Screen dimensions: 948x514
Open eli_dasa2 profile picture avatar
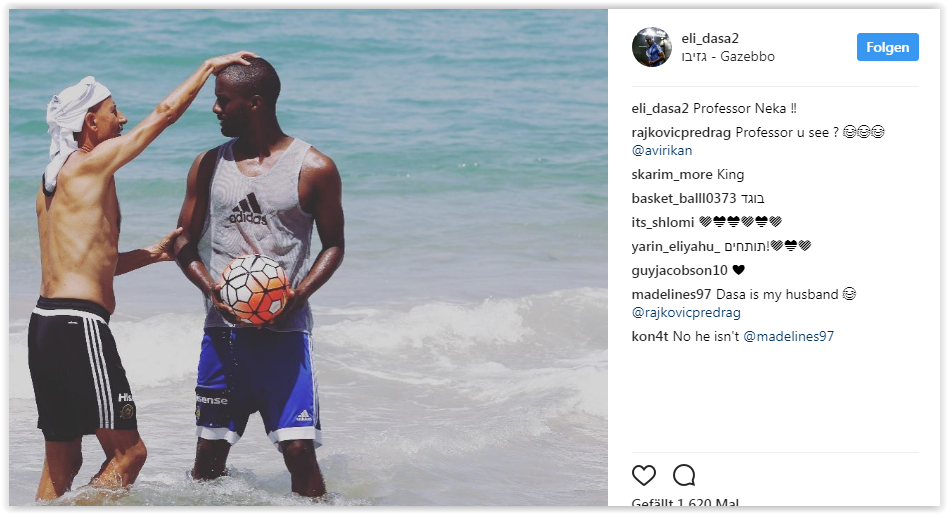point(652,47)
